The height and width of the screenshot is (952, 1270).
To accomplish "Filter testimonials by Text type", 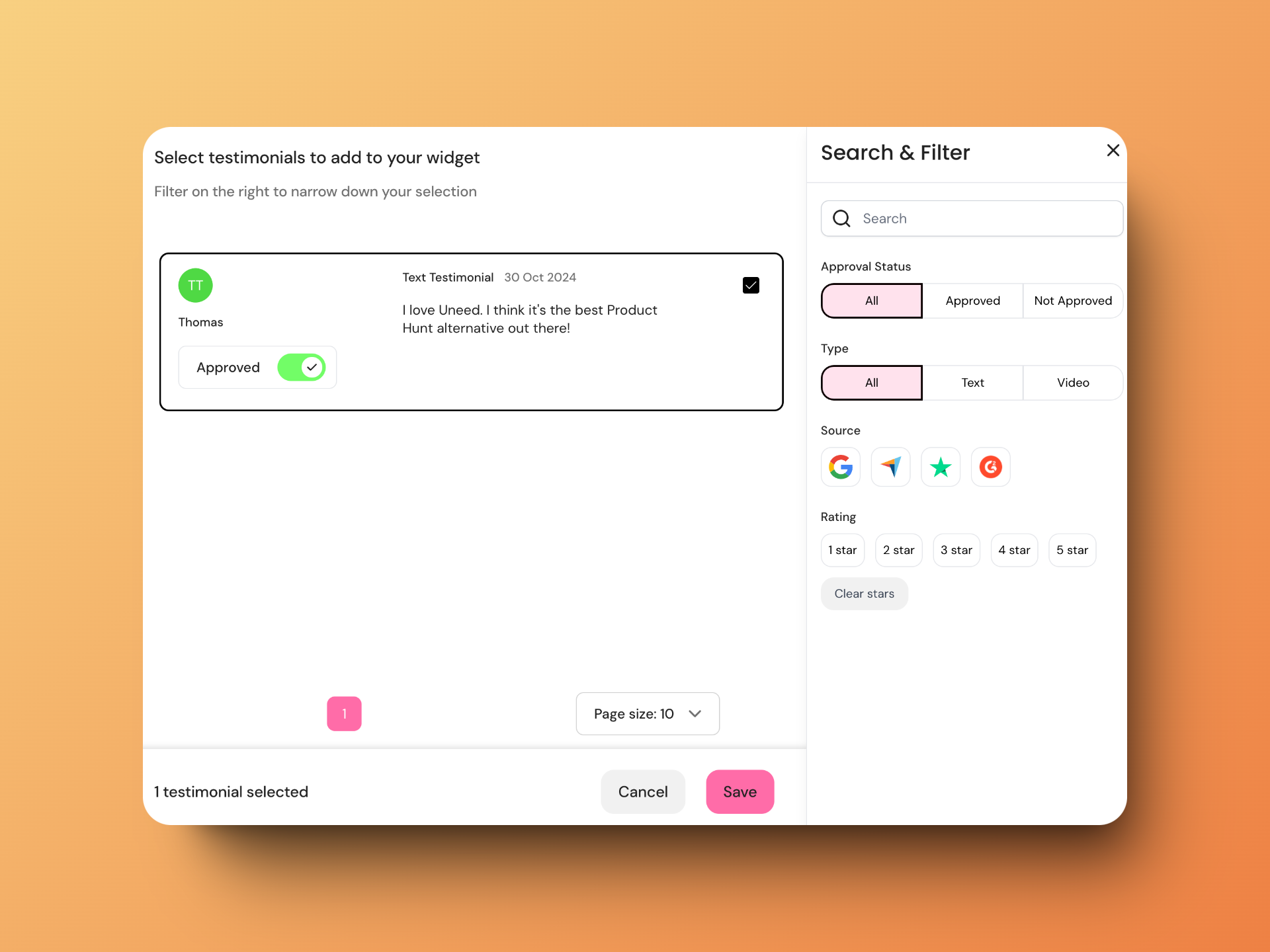I will coord(971,381).
